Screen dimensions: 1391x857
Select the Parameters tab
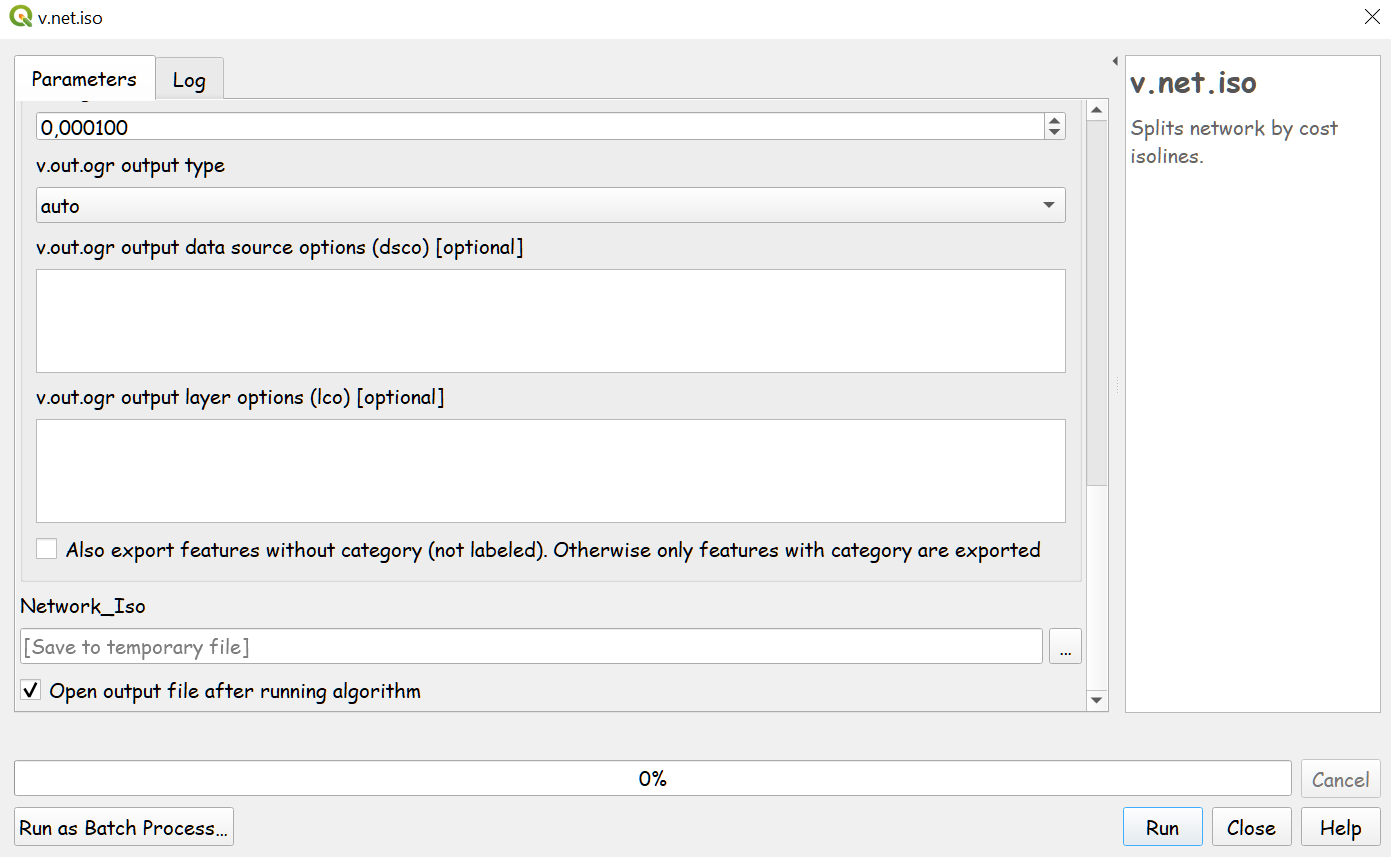pyautogui.click(x=84, y=79)
